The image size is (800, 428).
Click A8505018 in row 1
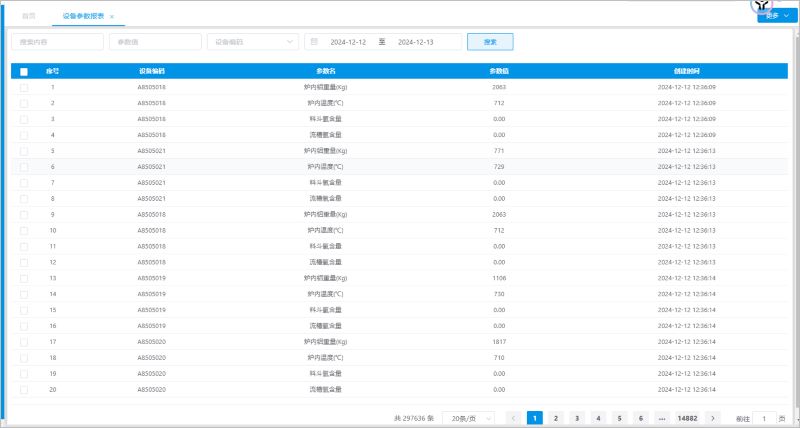(x=152, y=87)
